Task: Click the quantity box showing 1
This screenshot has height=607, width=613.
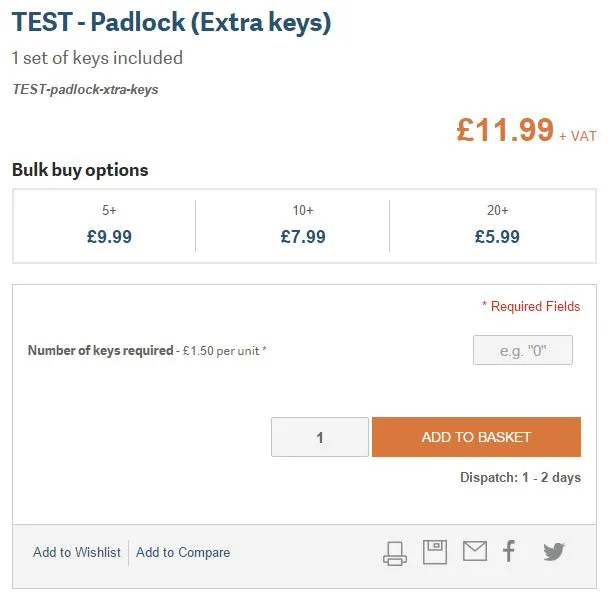Action: point(320,437)
